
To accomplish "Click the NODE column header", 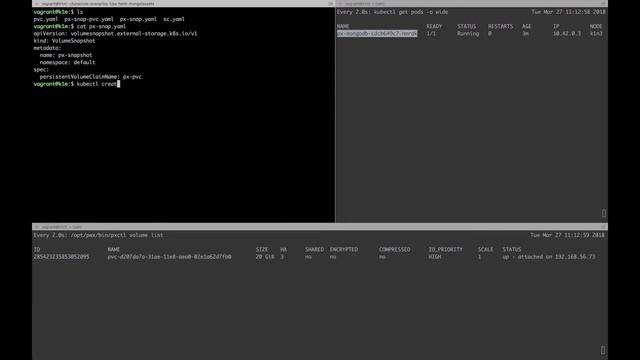I will [x=596, y=26].
